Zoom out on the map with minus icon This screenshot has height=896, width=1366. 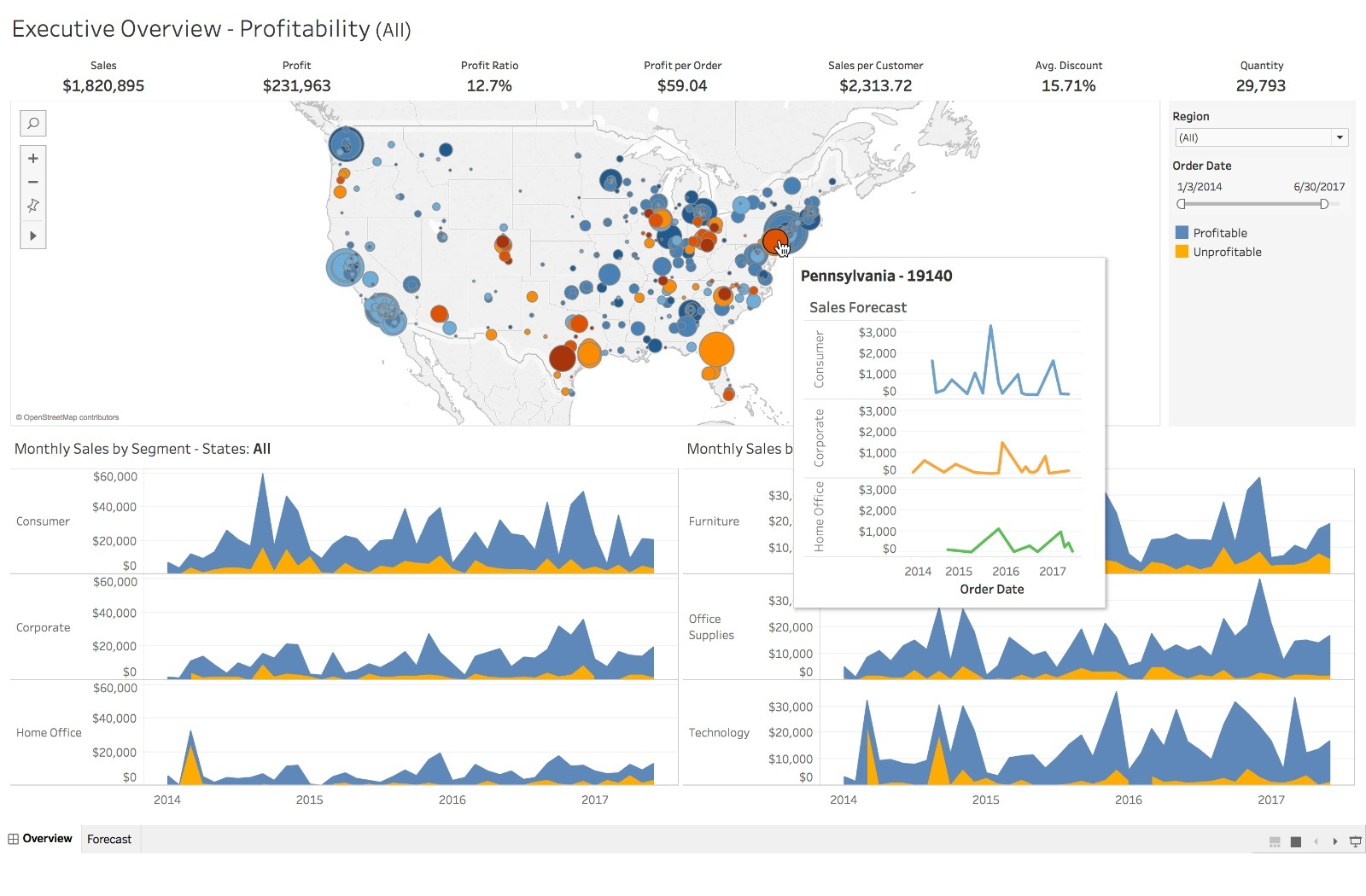point(32,182)
